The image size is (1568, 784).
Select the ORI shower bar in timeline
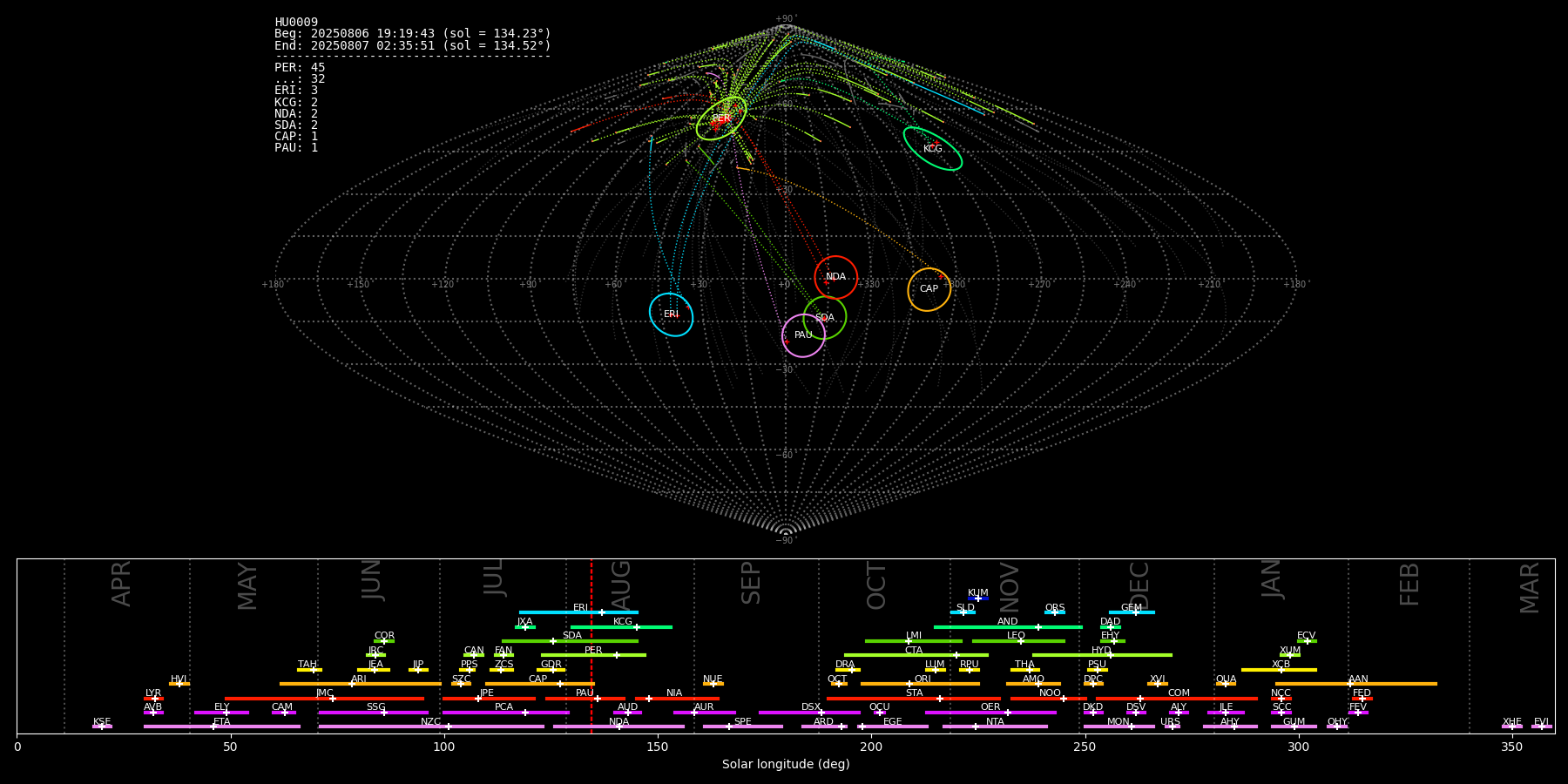pos(920,684)
